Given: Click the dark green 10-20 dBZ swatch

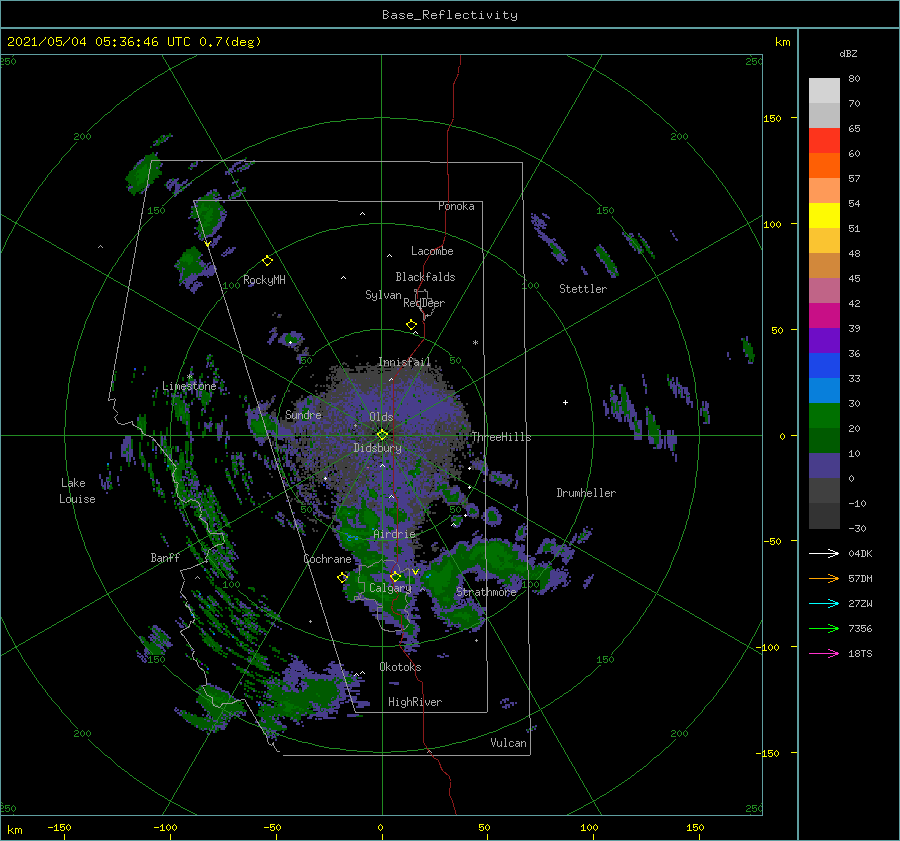Looking at the screenshot, I should point(824,440).
